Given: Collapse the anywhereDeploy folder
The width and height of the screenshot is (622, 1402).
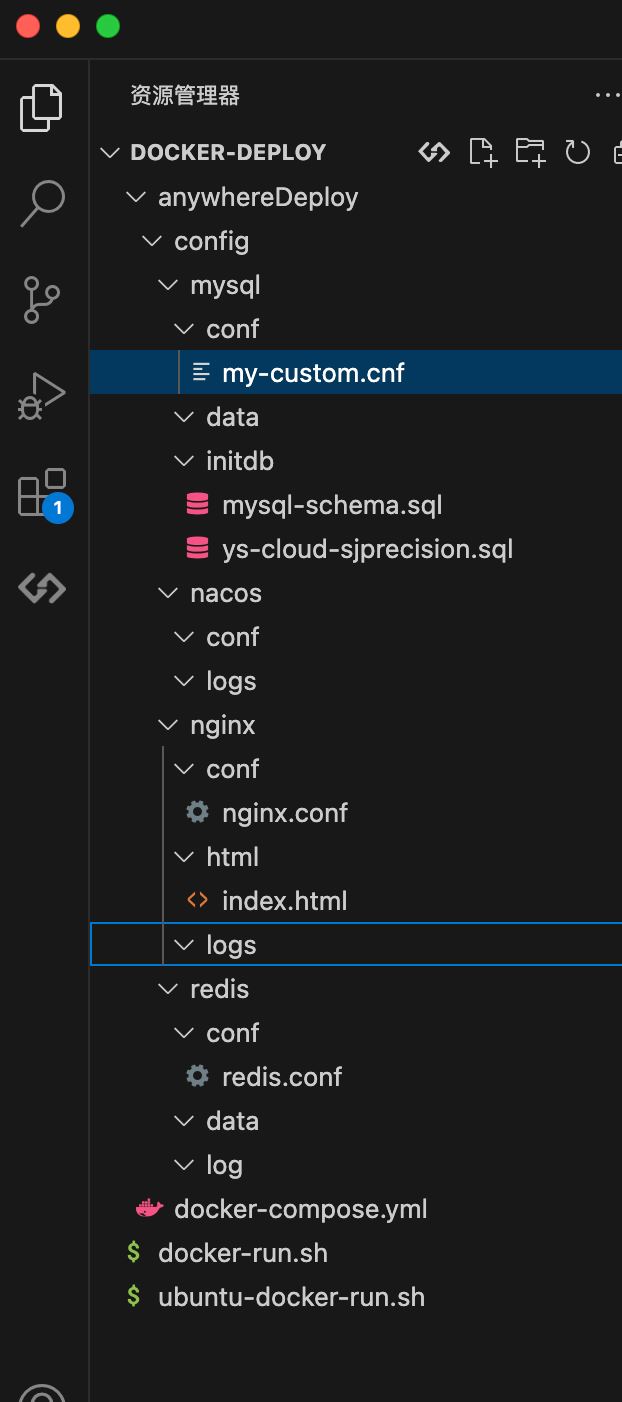Looking at the screenshot, I should (136, 197).
